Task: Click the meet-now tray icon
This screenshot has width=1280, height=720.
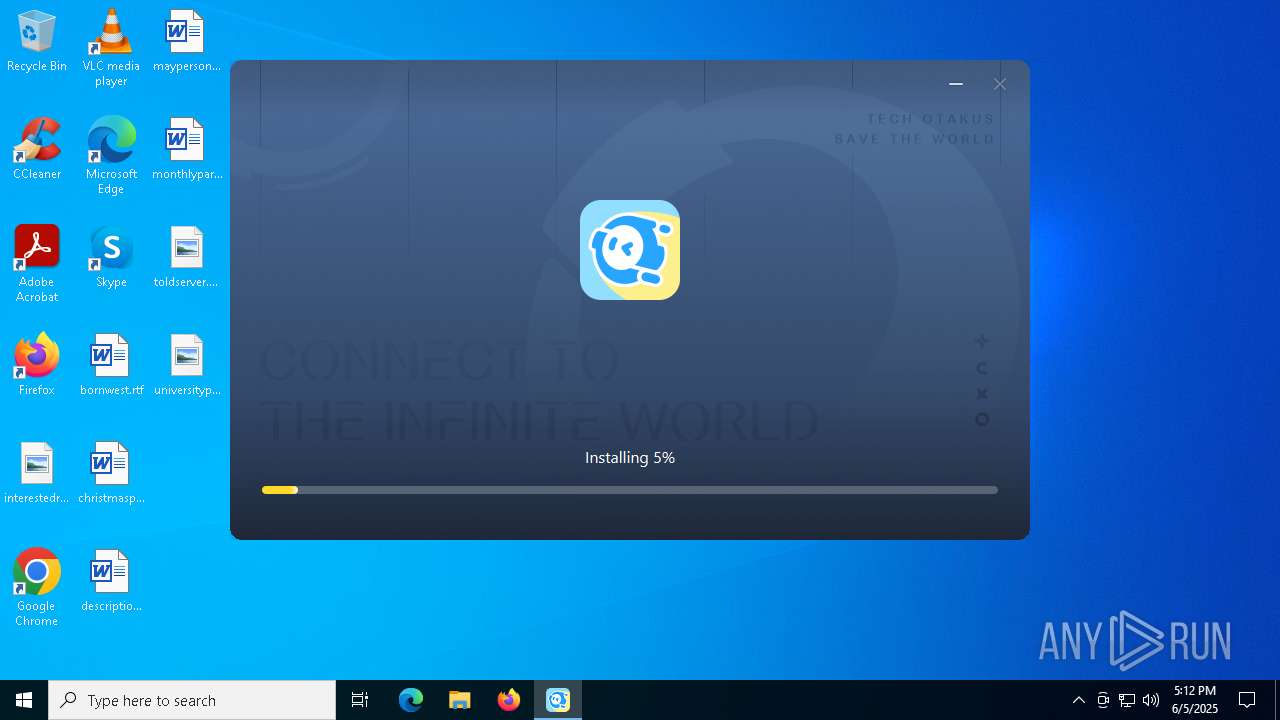Action: (1103, 700)
